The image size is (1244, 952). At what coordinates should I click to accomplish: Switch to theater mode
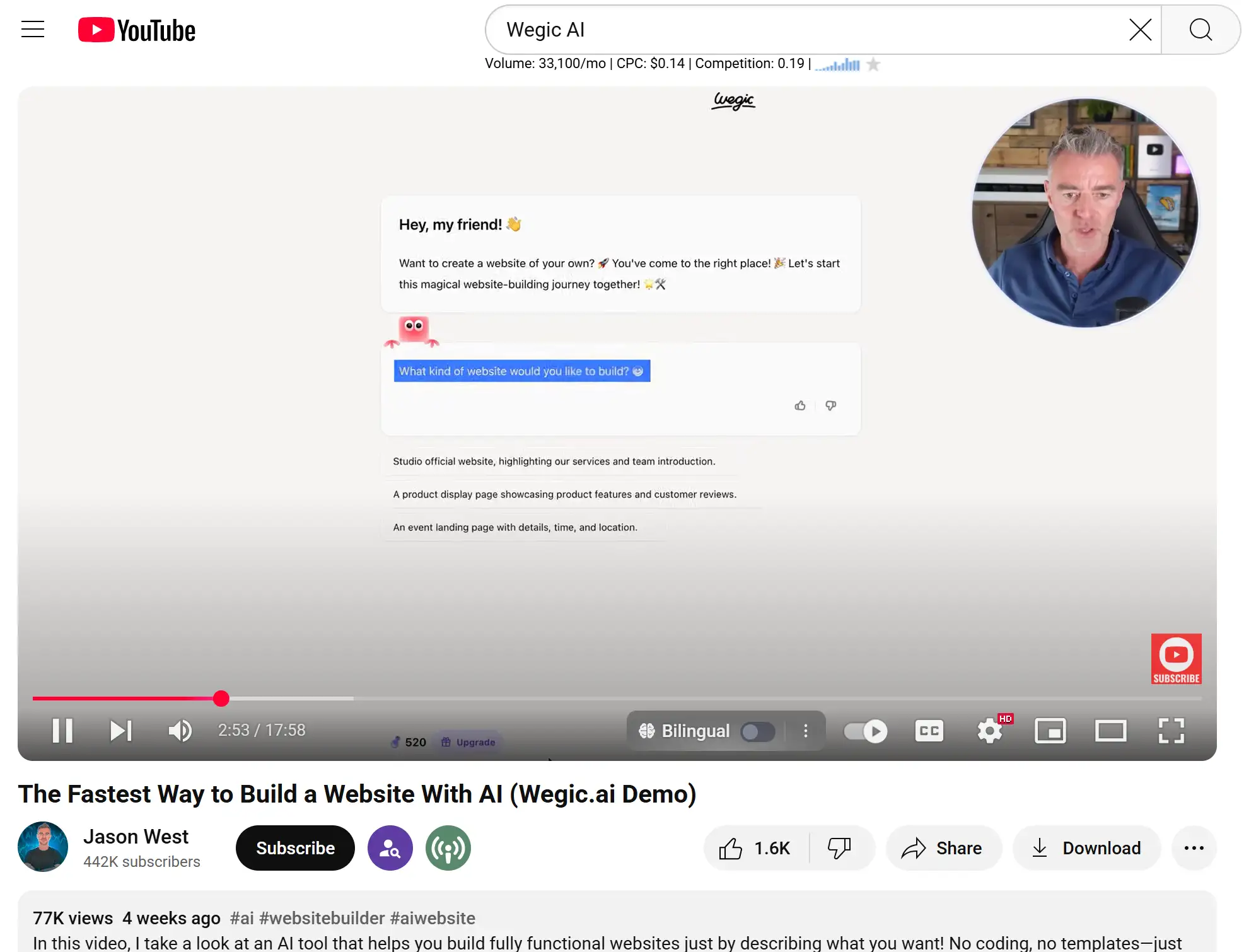(1110, 731)
